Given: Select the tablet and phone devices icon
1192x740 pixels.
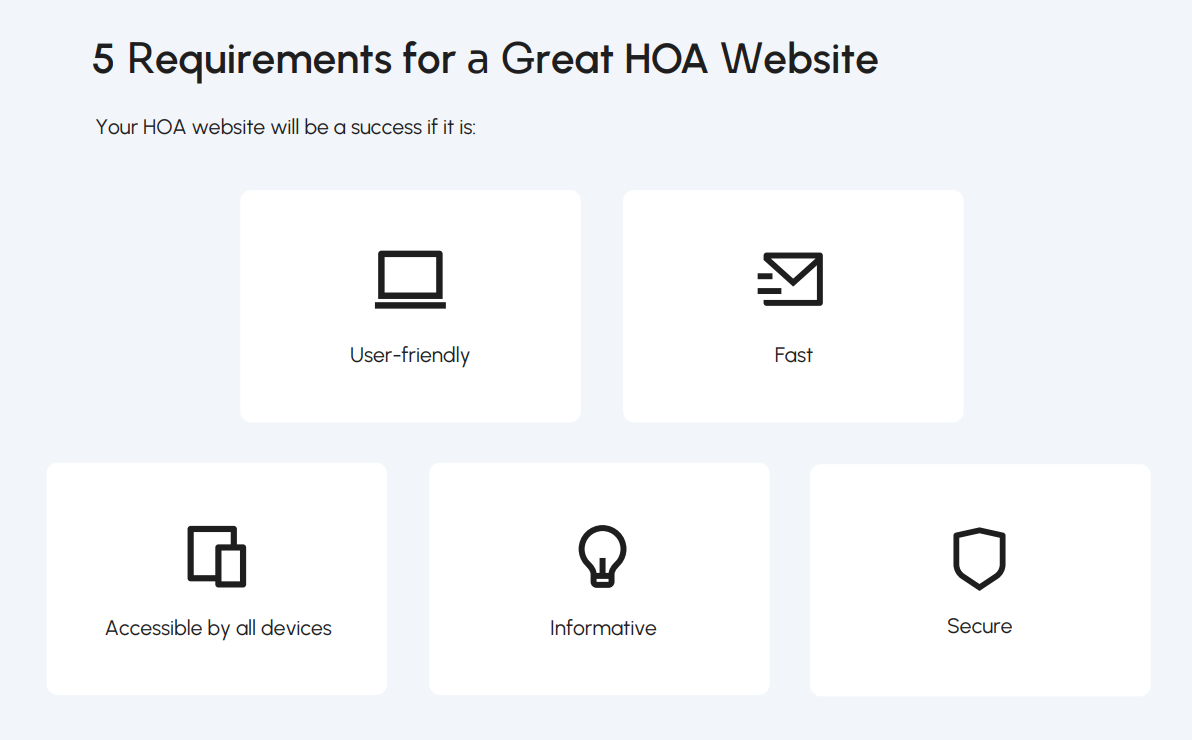Looking at the screenshot, I should click(217, 556).
